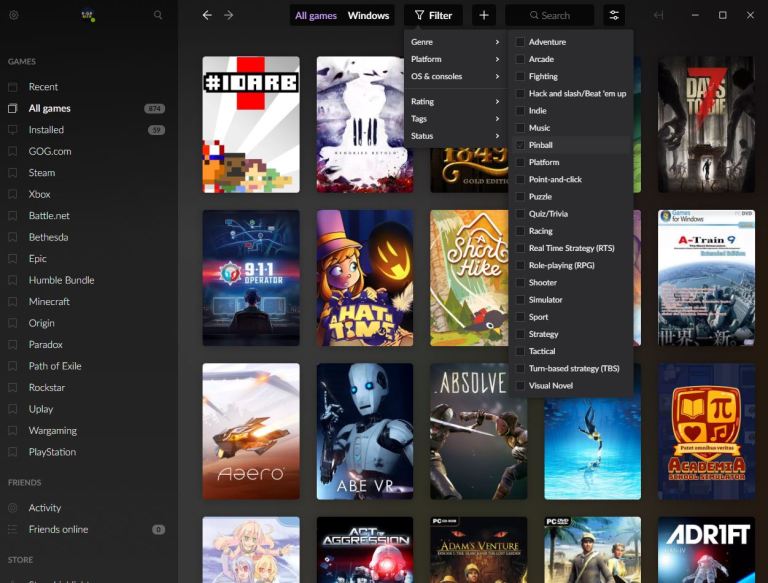This screenshot has width=768, height=583.
Task: Click the bookmark icon beside Uplay
Action: pyautogui.click(x=13, y=409)
